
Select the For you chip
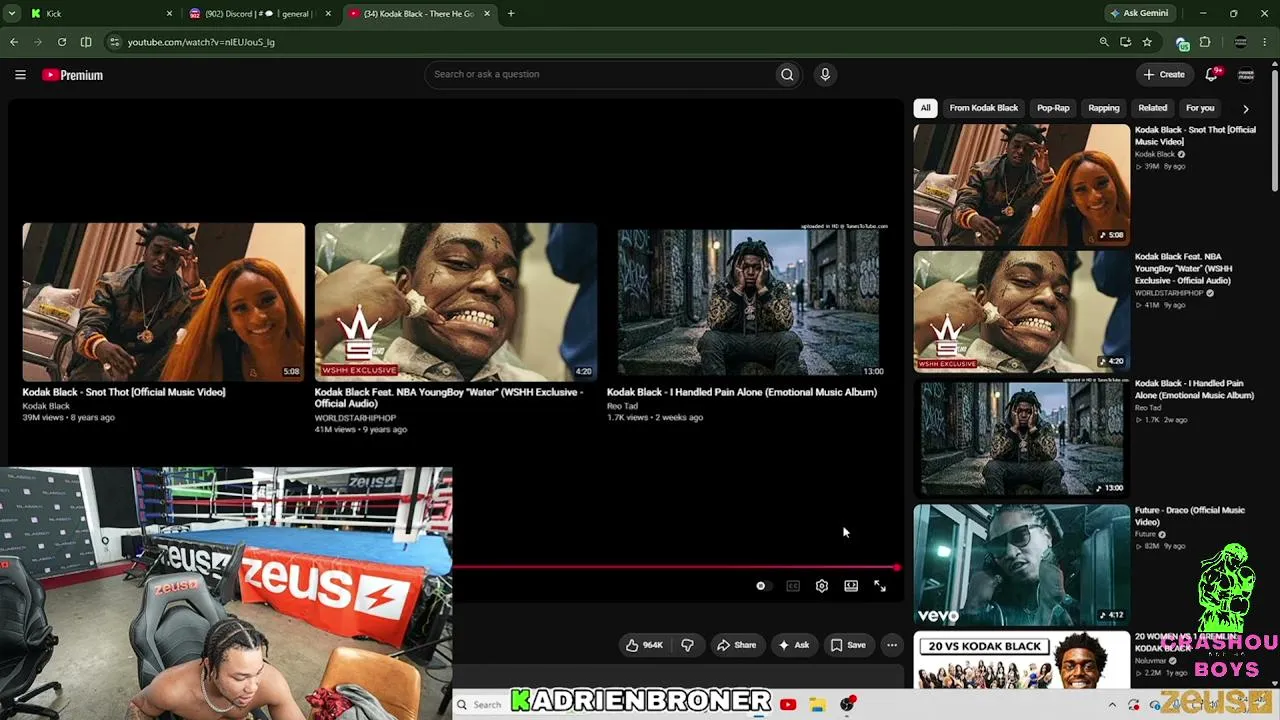click(x=1200, y=108)
